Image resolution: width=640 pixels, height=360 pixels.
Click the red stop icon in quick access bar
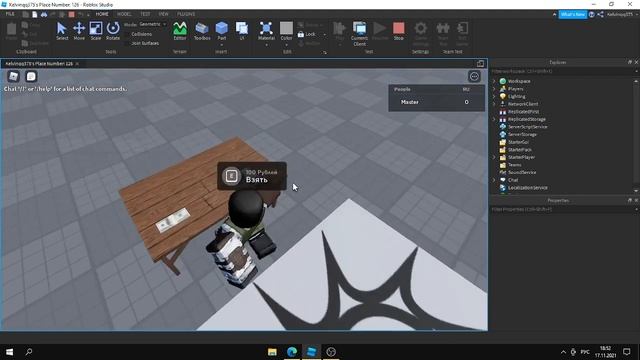coord(71,14)
